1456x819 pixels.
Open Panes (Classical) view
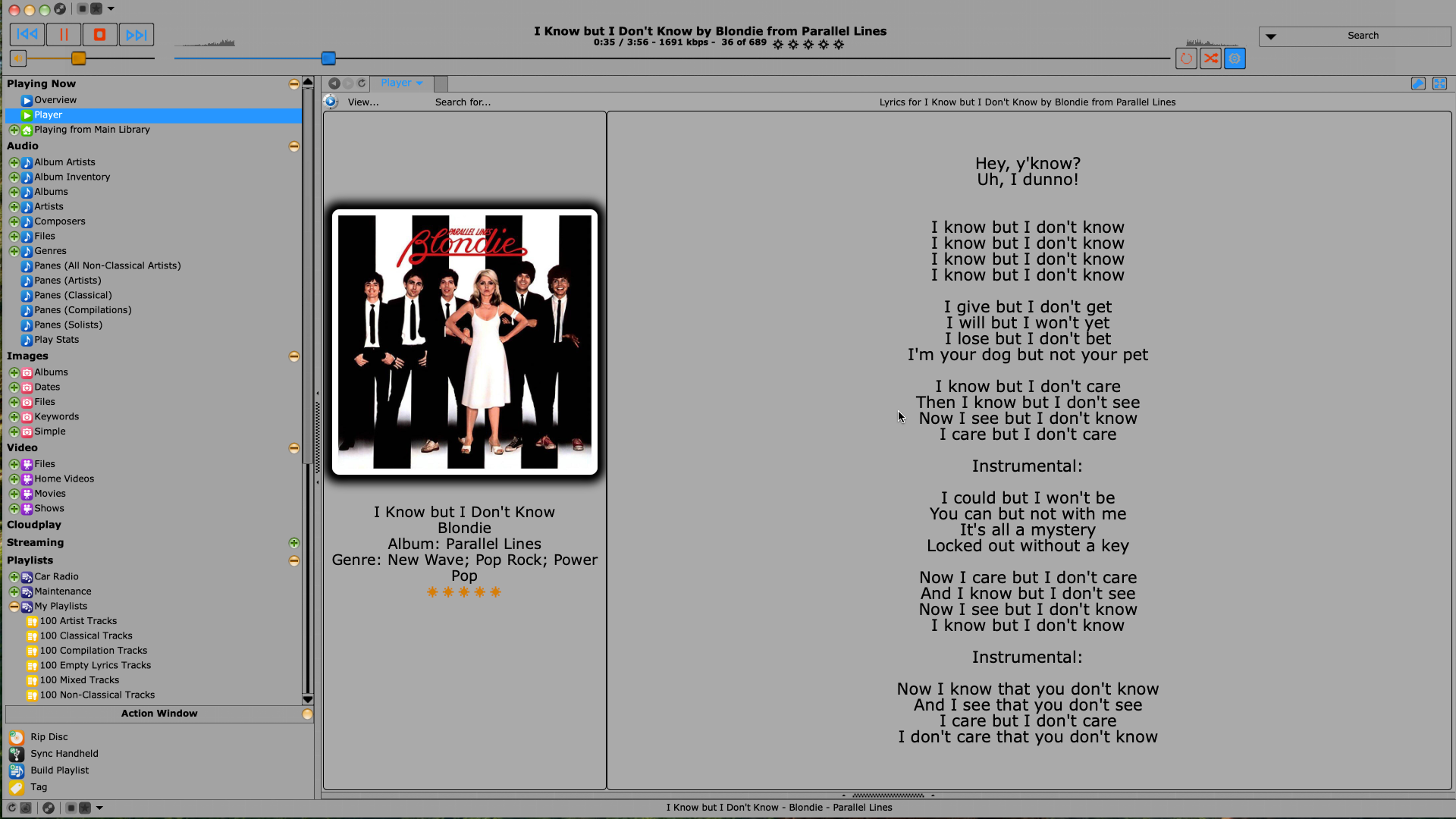[x=73, y=295]
